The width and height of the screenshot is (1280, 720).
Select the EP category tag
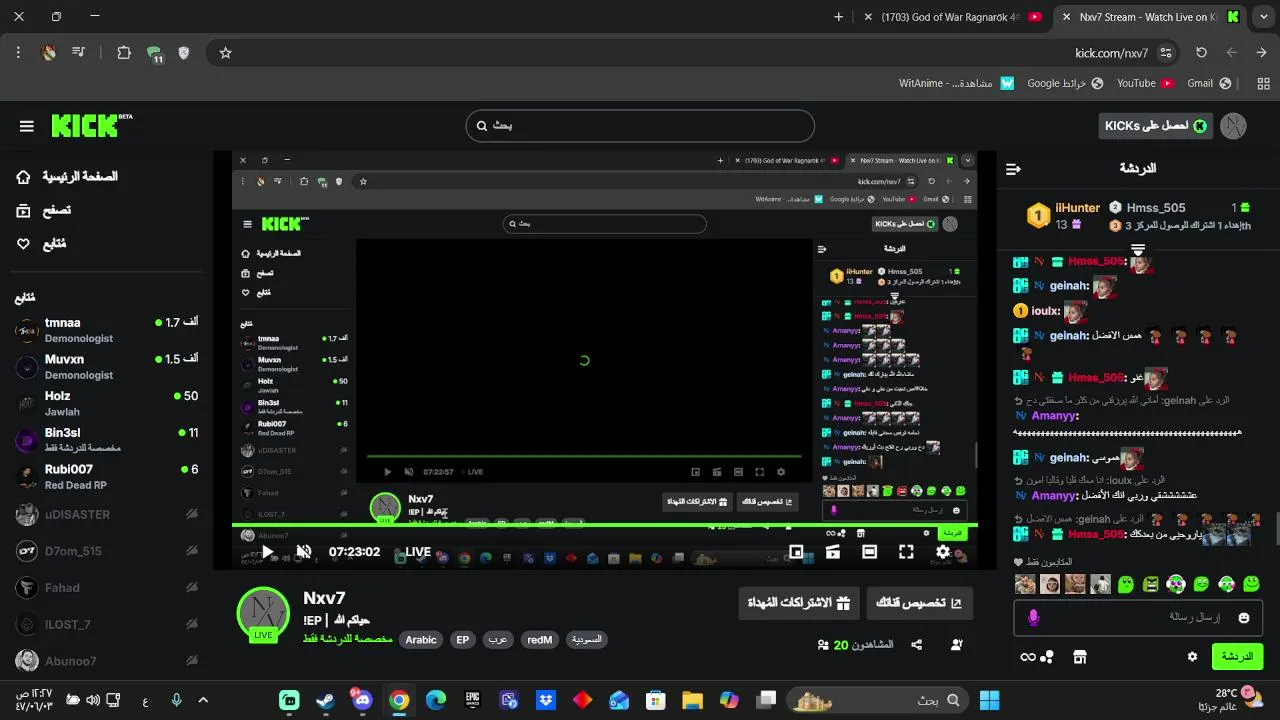[462, 640]
